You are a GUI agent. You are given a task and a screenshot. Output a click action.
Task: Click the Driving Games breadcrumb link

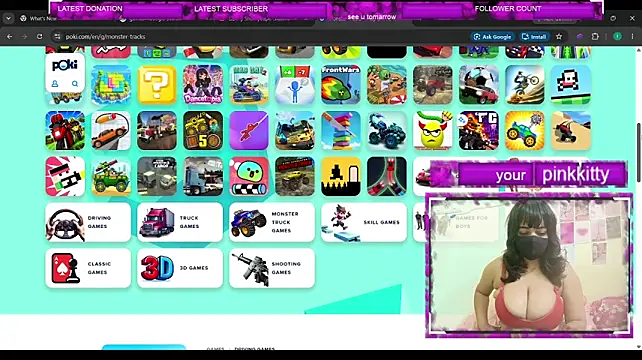pyautogui.click(x=254, y=349)
